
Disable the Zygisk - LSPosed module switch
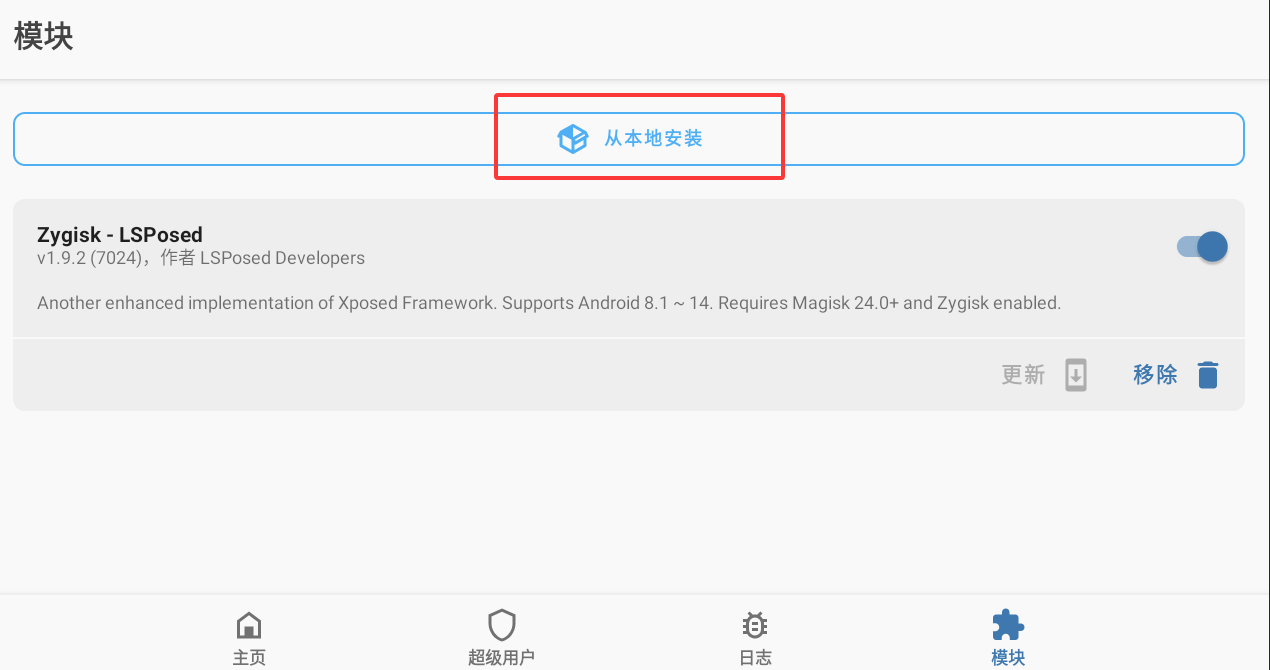(1202, 247)
